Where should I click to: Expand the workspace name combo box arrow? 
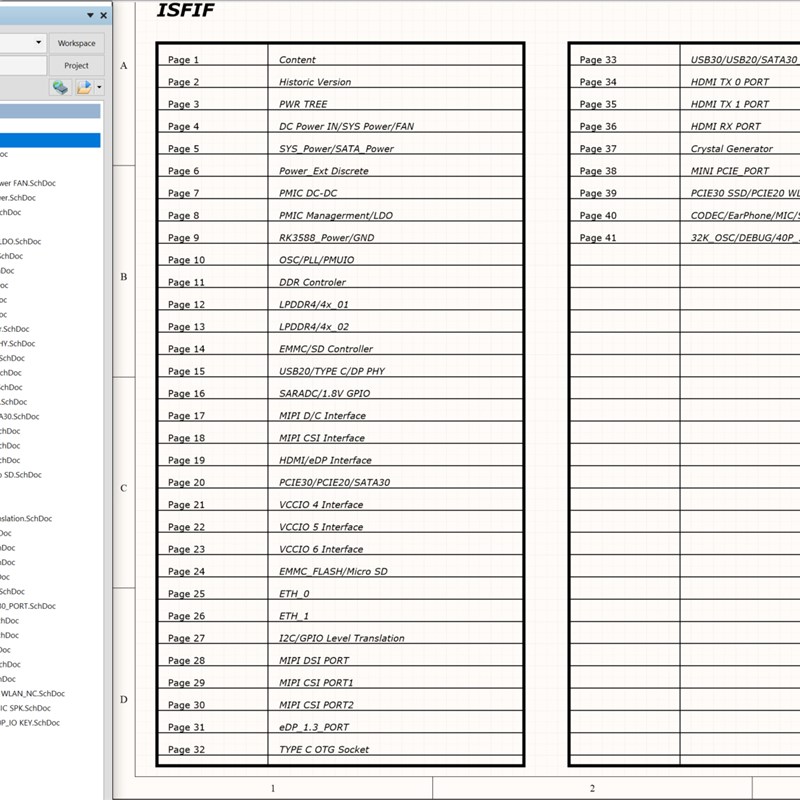pyautogui.click(x=38, y=42)
